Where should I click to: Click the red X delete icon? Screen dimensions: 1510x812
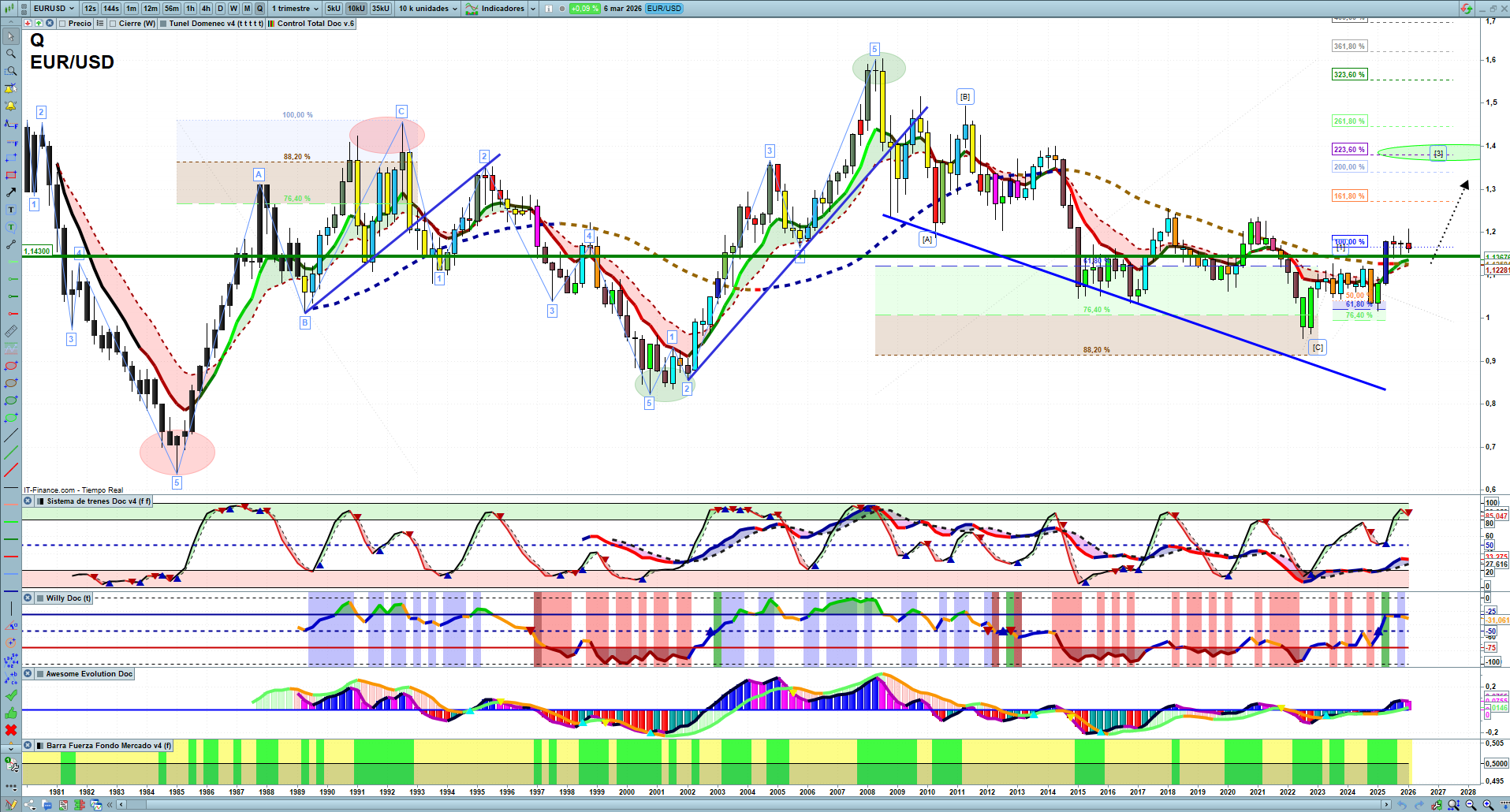click(11, 730)
